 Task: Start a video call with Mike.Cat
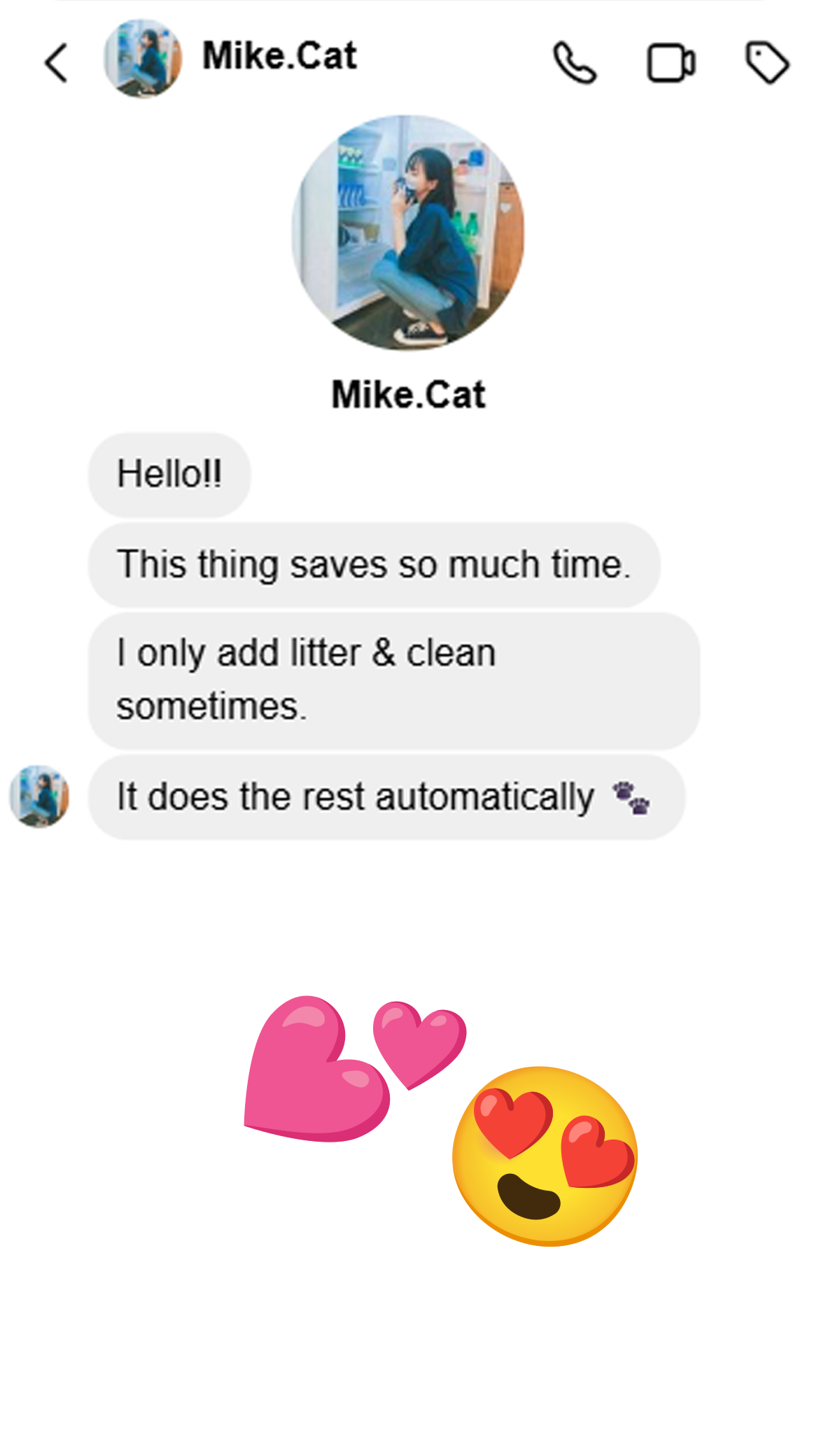click(671, 64)
